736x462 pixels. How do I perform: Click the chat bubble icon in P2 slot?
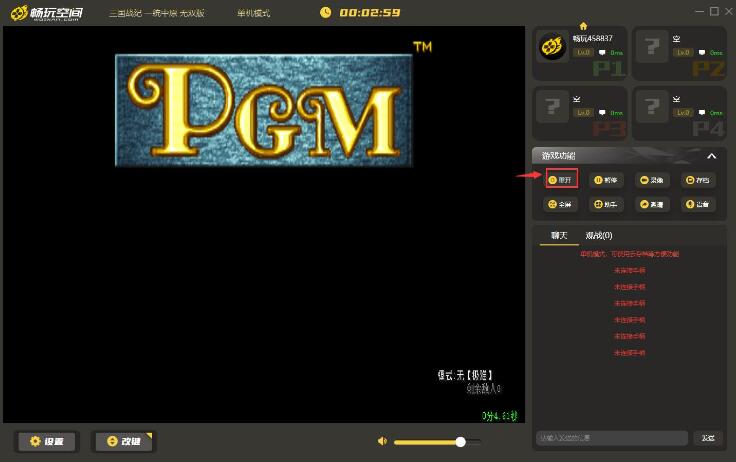tap(702, 53)
